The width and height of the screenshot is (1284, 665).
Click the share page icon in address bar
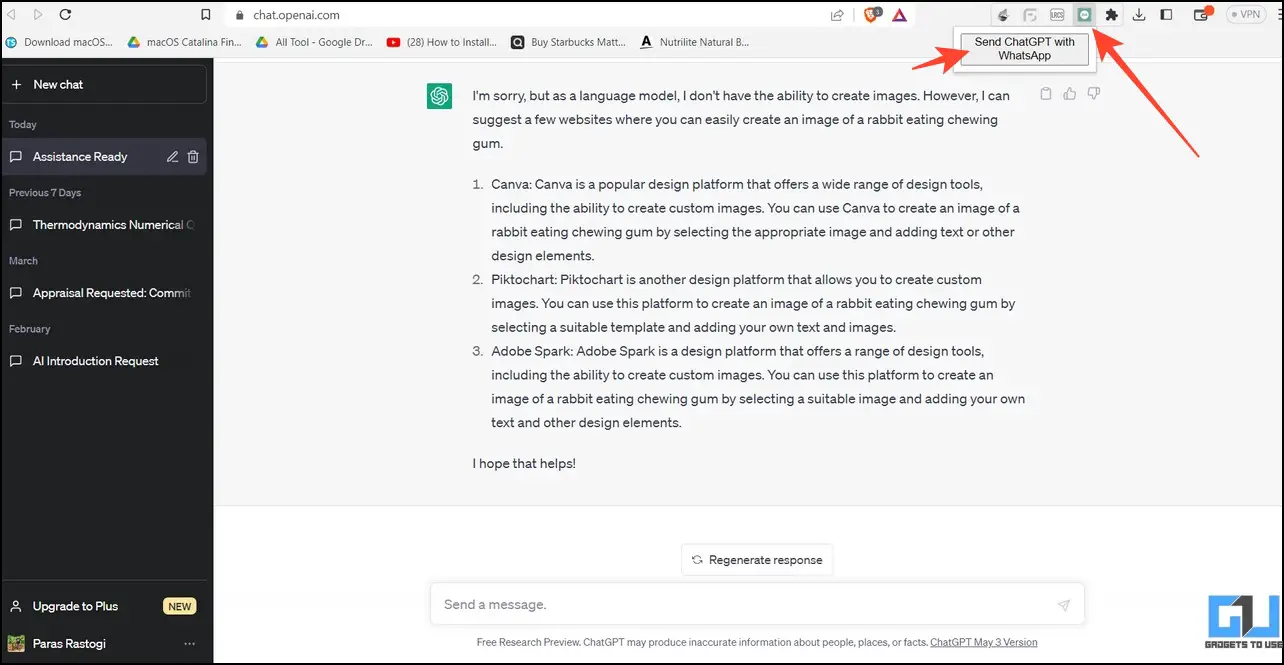point(837,15)
